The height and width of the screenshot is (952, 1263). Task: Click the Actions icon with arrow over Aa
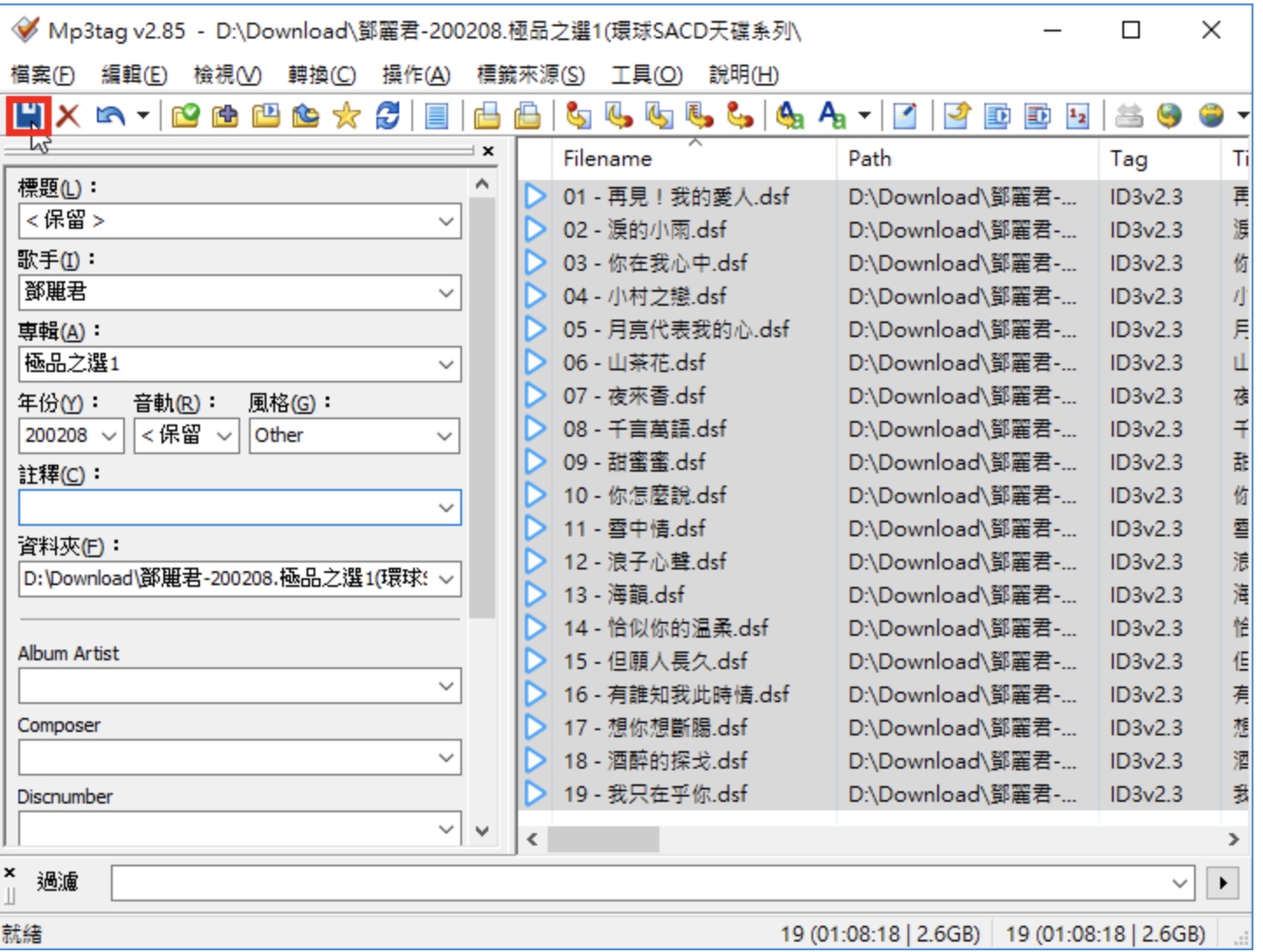[790, 115]
